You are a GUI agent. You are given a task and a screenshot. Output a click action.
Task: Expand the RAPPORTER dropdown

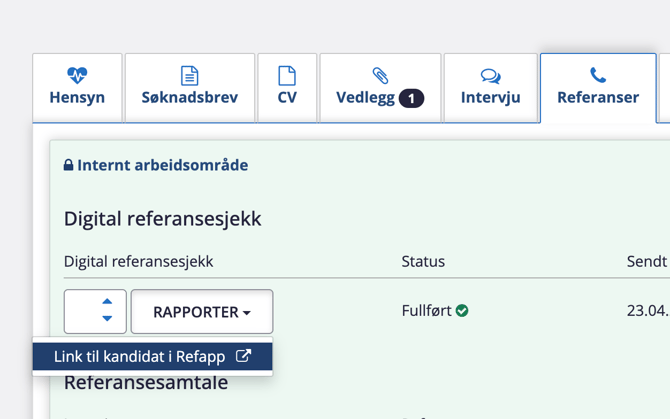[x=202, y=312]
